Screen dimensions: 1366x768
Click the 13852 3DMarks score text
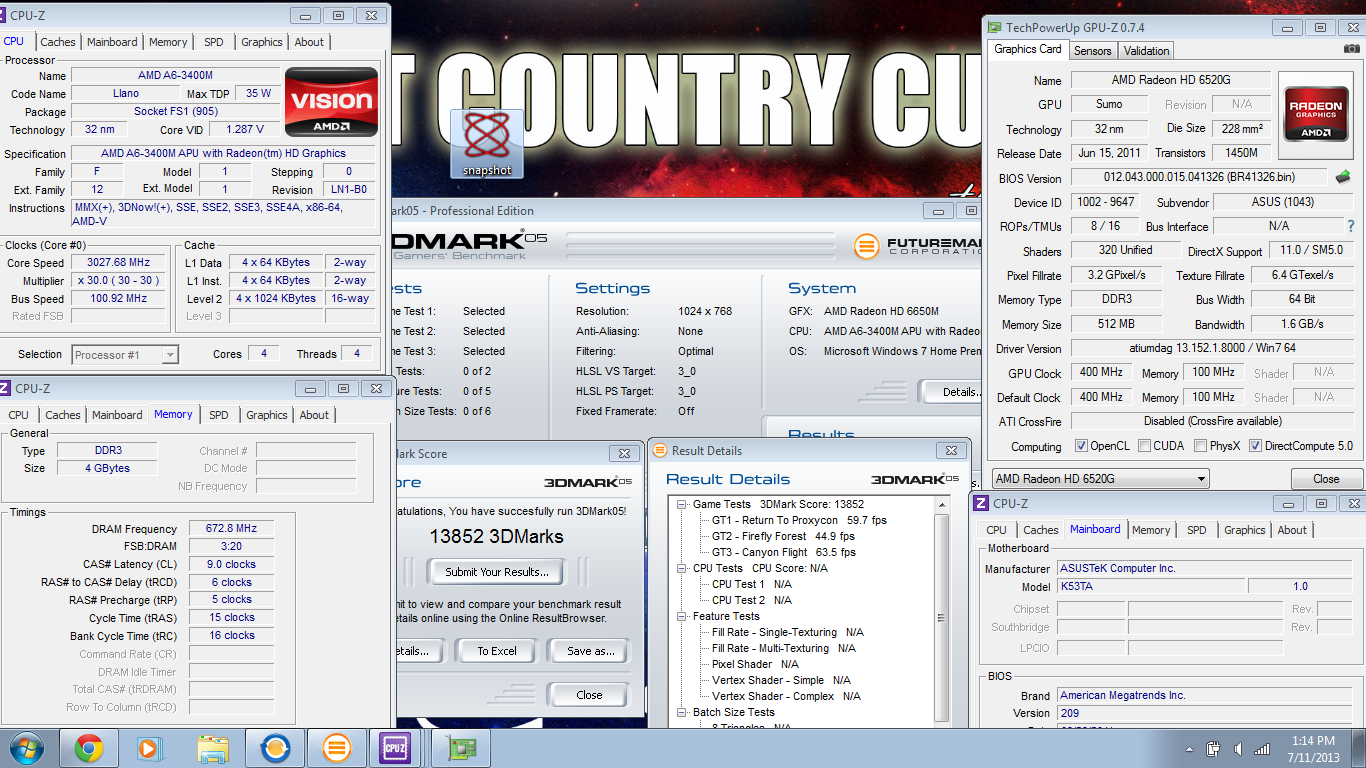coord(497,536)
